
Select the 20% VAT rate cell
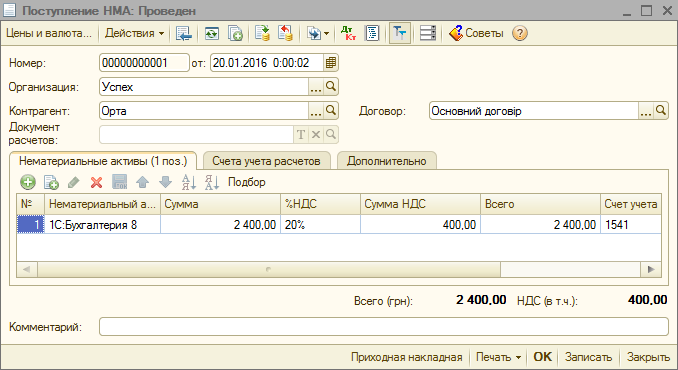click(320, 225)
